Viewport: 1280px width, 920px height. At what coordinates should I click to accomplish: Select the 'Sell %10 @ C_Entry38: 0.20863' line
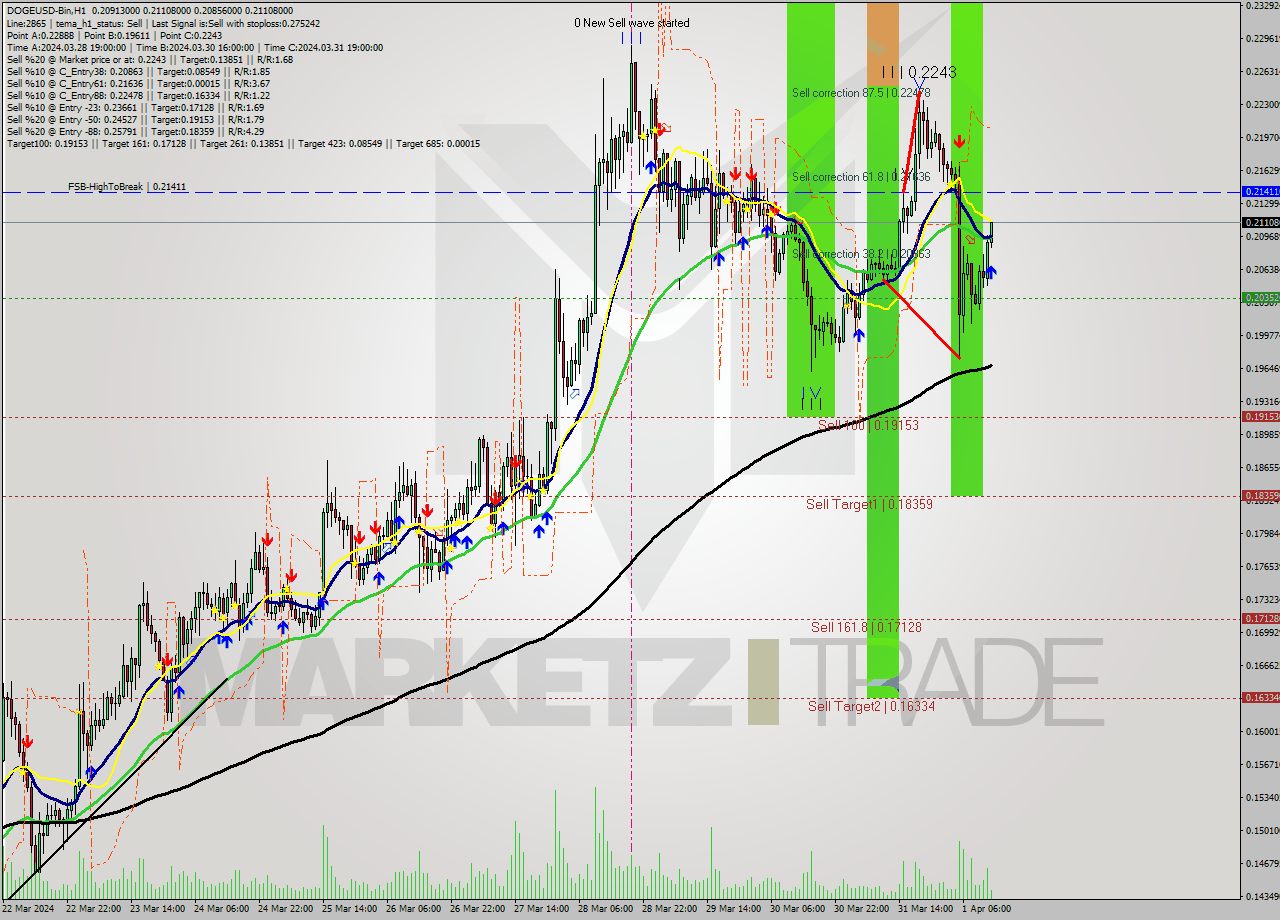coord(138,71)
